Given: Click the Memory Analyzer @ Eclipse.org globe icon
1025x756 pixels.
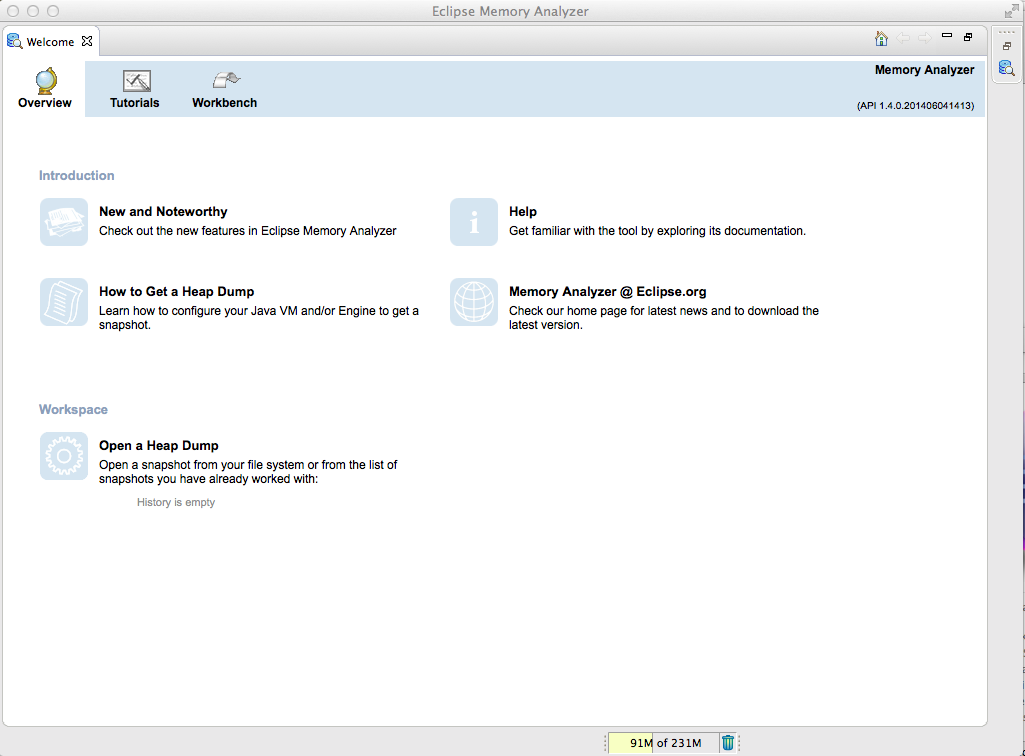Looking at the screenshot, I should (x=474, y=302).
